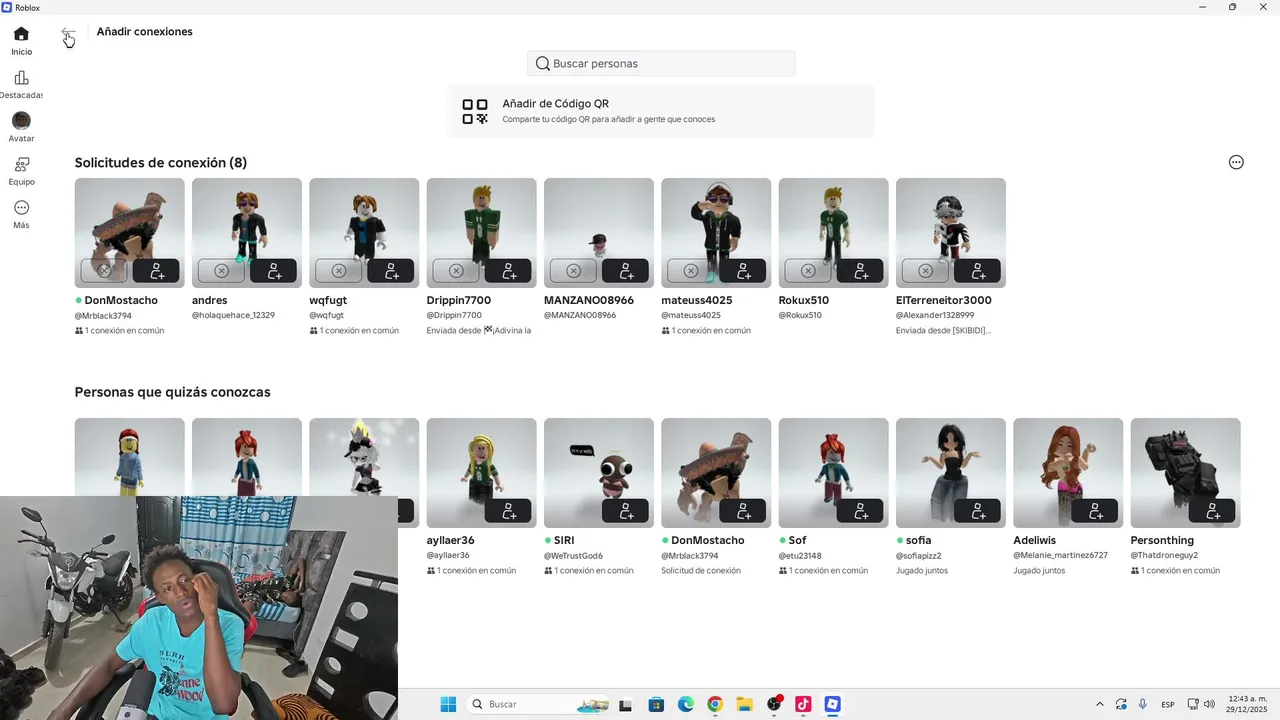1280x720 pixels.
Task: Accept wqfugt's connection request
Action: pyautogui.click(x=390, y=271)
